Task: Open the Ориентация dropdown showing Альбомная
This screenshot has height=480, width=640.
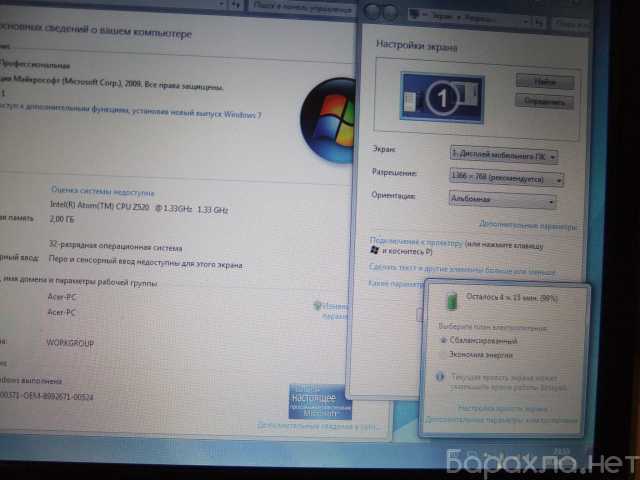Action: pos(502,200)
